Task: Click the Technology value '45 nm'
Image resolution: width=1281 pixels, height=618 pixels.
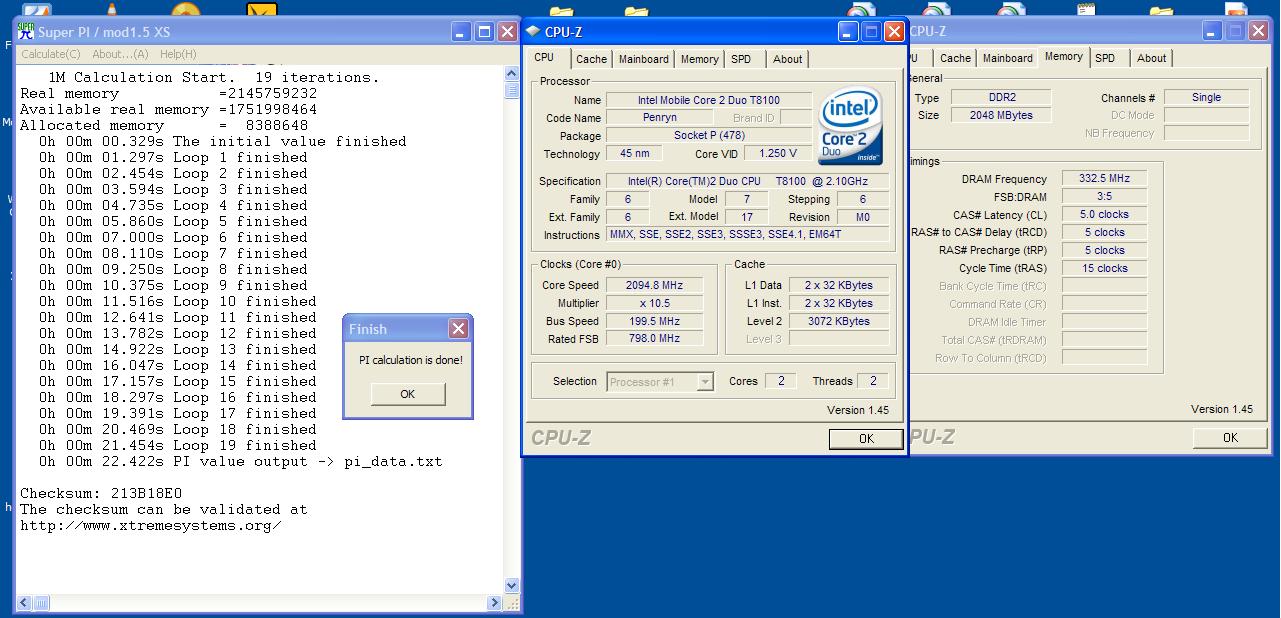Action: pos(634,154)
